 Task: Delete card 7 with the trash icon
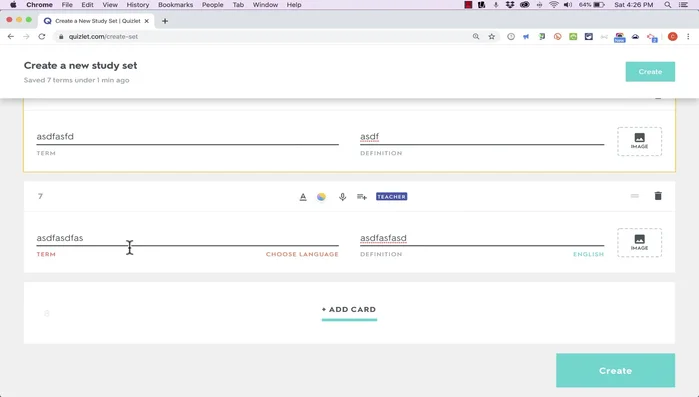pos(658,196)
